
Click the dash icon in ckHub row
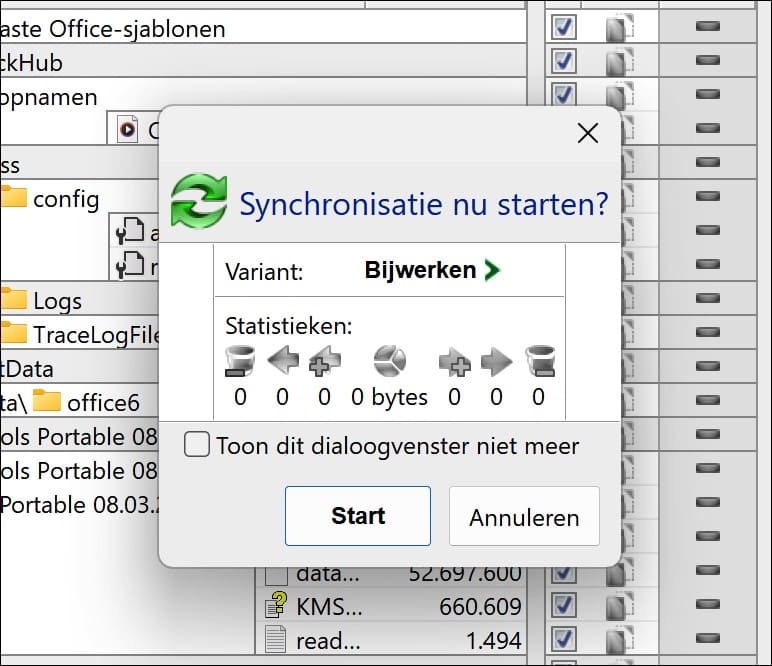[x=708, y=60]
